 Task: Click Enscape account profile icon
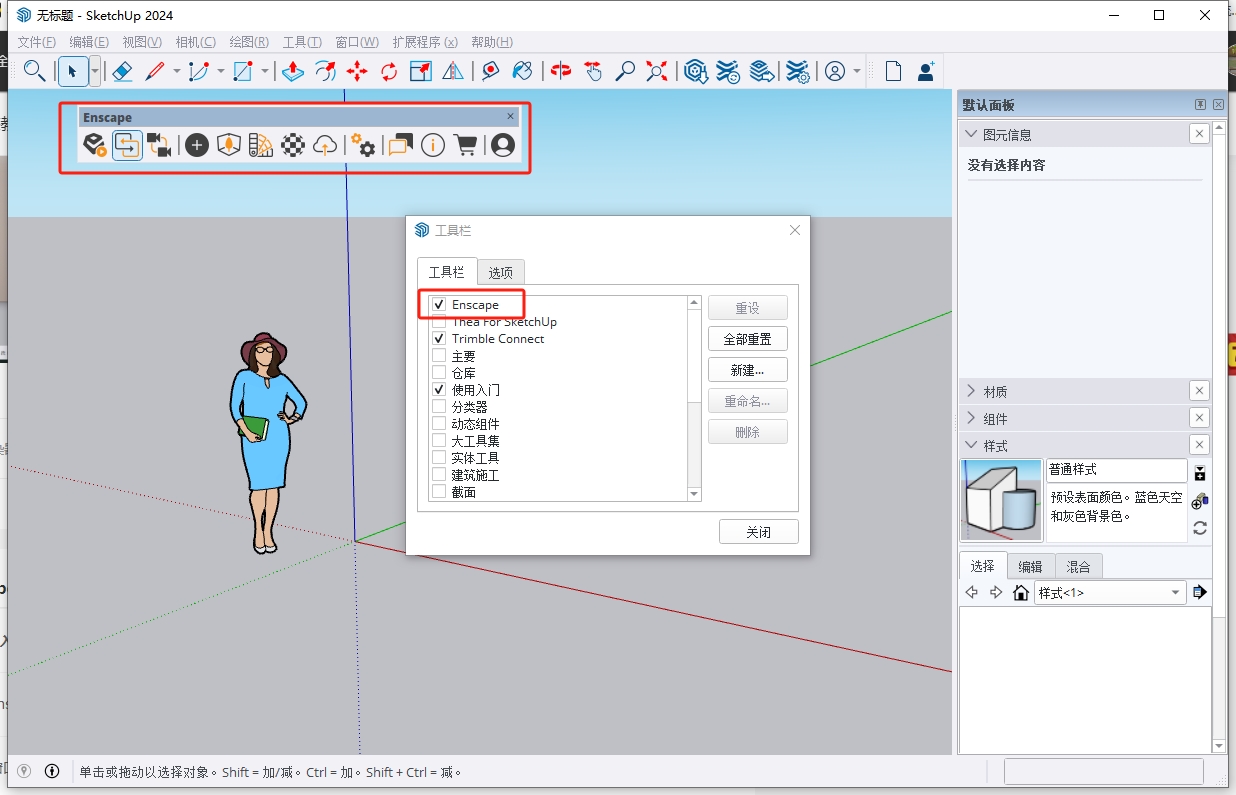pos(503,145)
